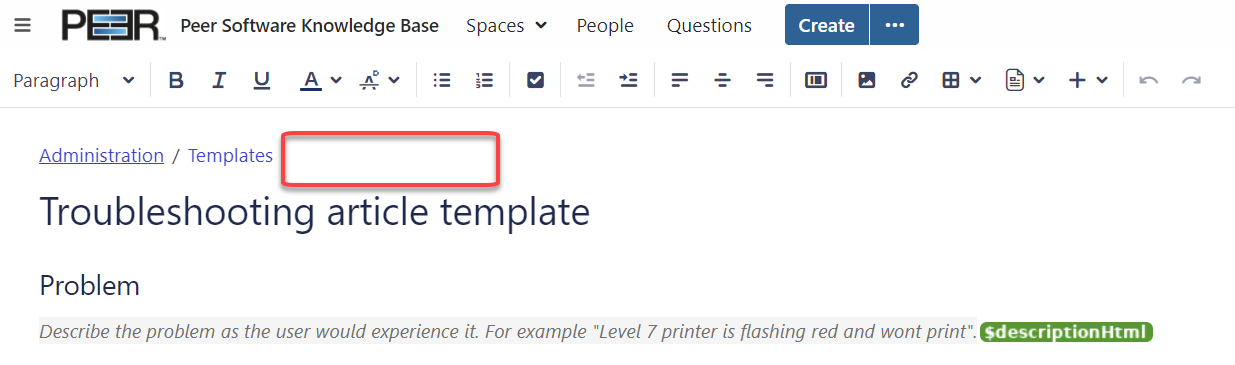
Task: Click the insert table icon
Action: click(x=951, y=80)
